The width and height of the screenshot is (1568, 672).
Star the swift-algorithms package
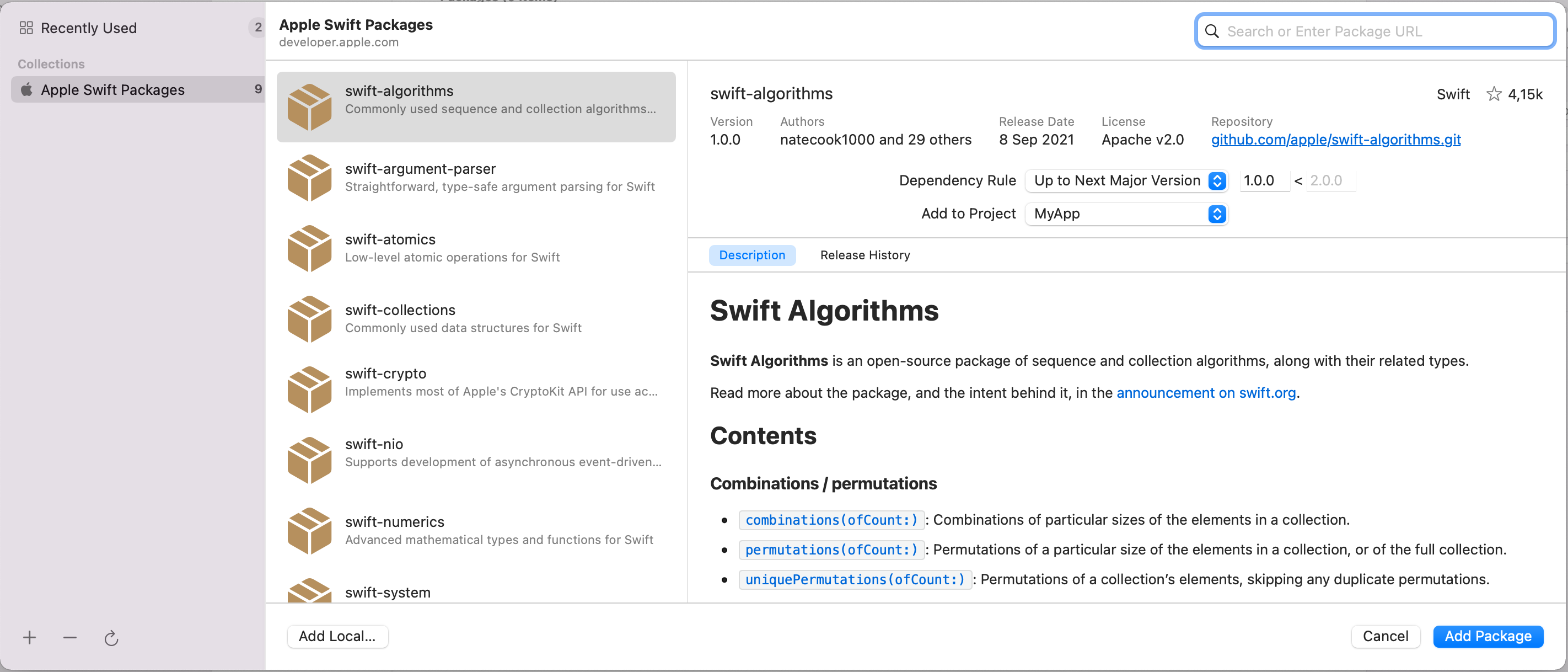1493,94
